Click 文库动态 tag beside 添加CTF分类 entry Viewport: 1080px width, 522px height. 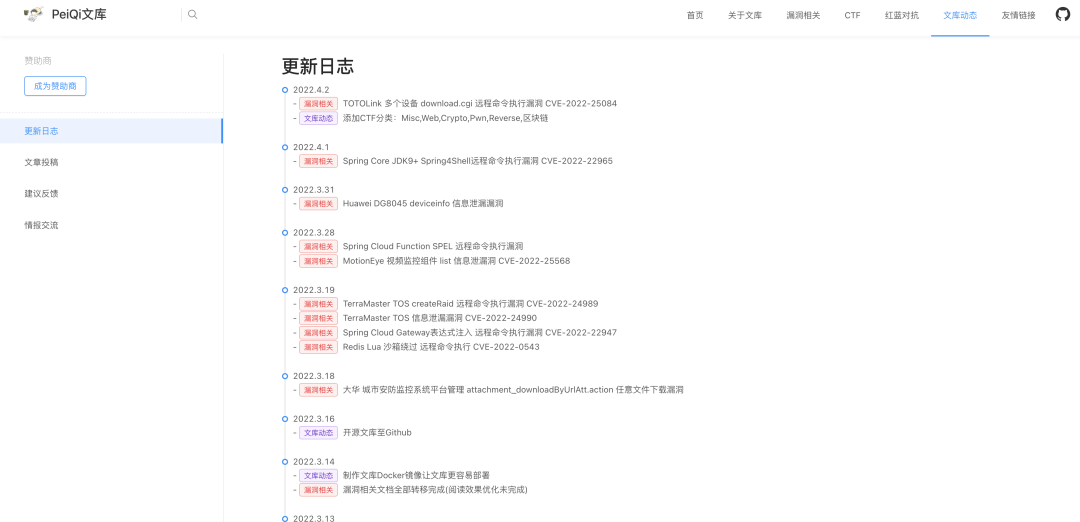tap(318, 118)
